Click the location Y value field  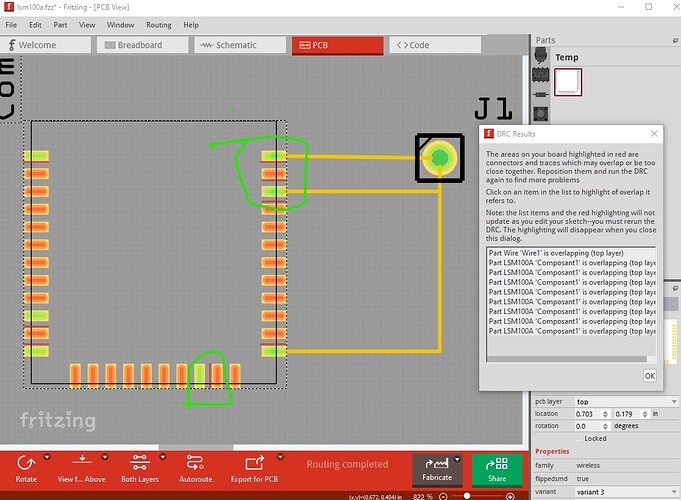click(628, 414)
